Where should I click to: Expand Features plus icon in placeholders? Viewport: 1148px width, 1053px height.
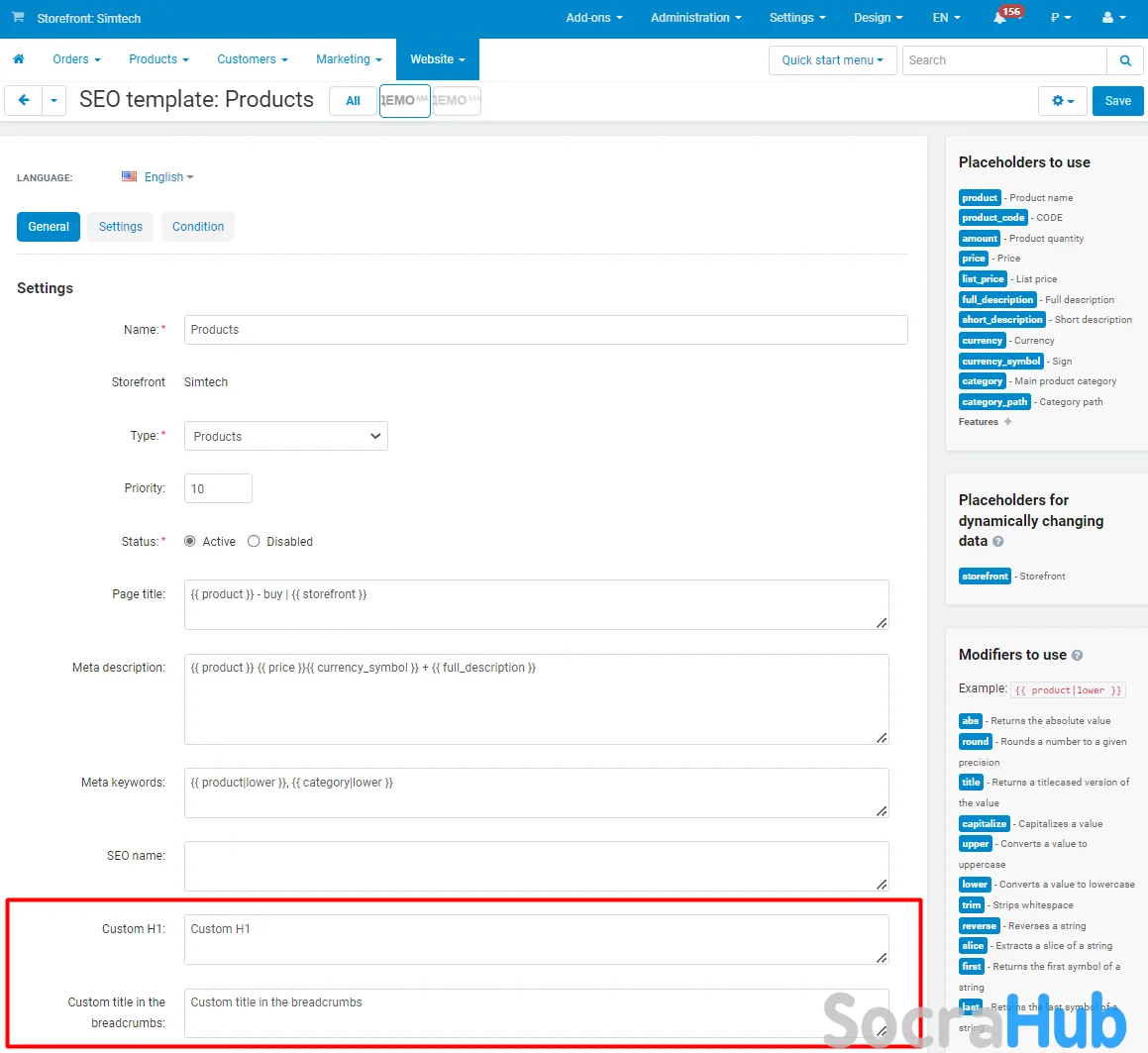coord(1007,422)
